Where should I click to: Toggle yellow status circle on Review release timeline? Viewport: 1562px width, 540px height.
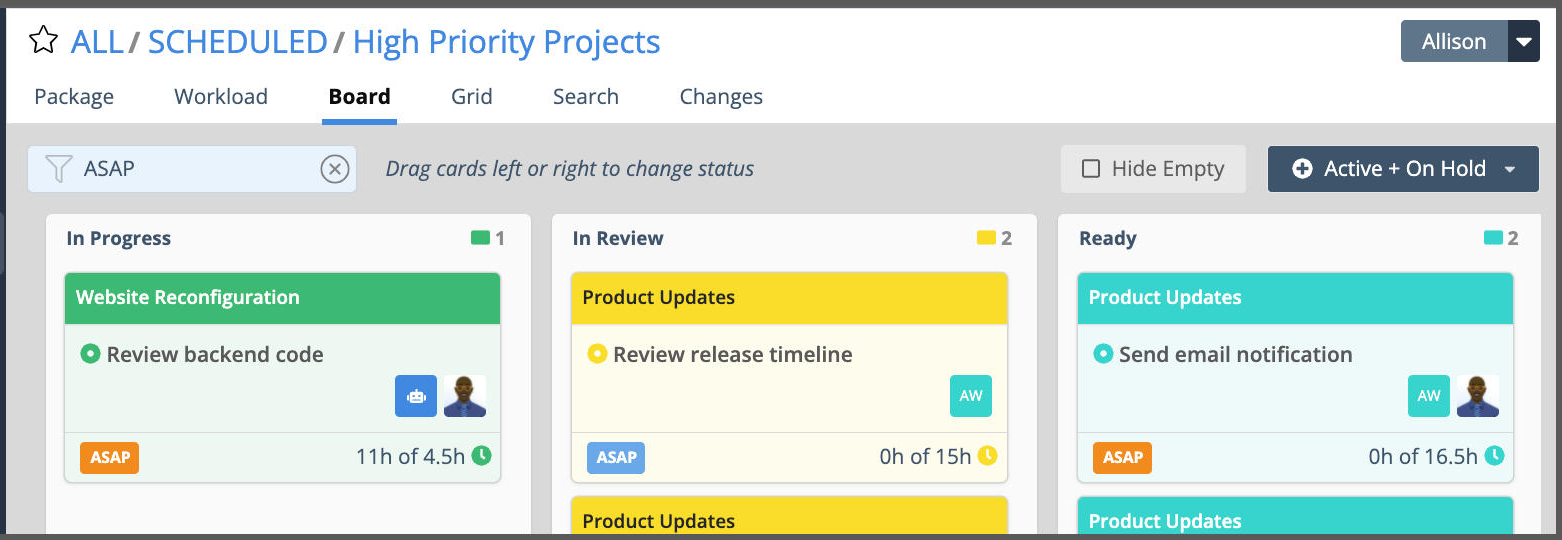(x=597, y=354)
